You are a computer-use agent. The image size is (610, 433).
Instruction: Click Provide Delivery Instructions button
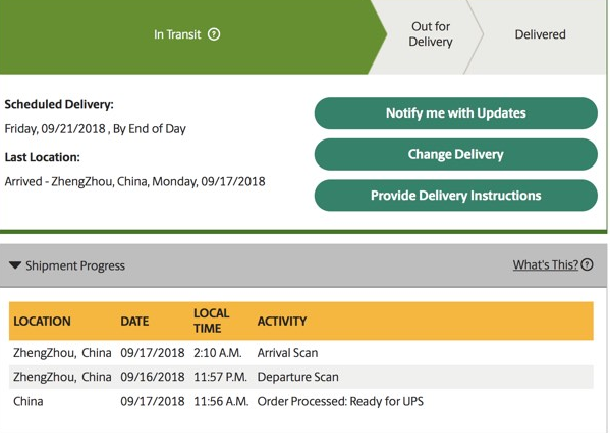[456, 195]
